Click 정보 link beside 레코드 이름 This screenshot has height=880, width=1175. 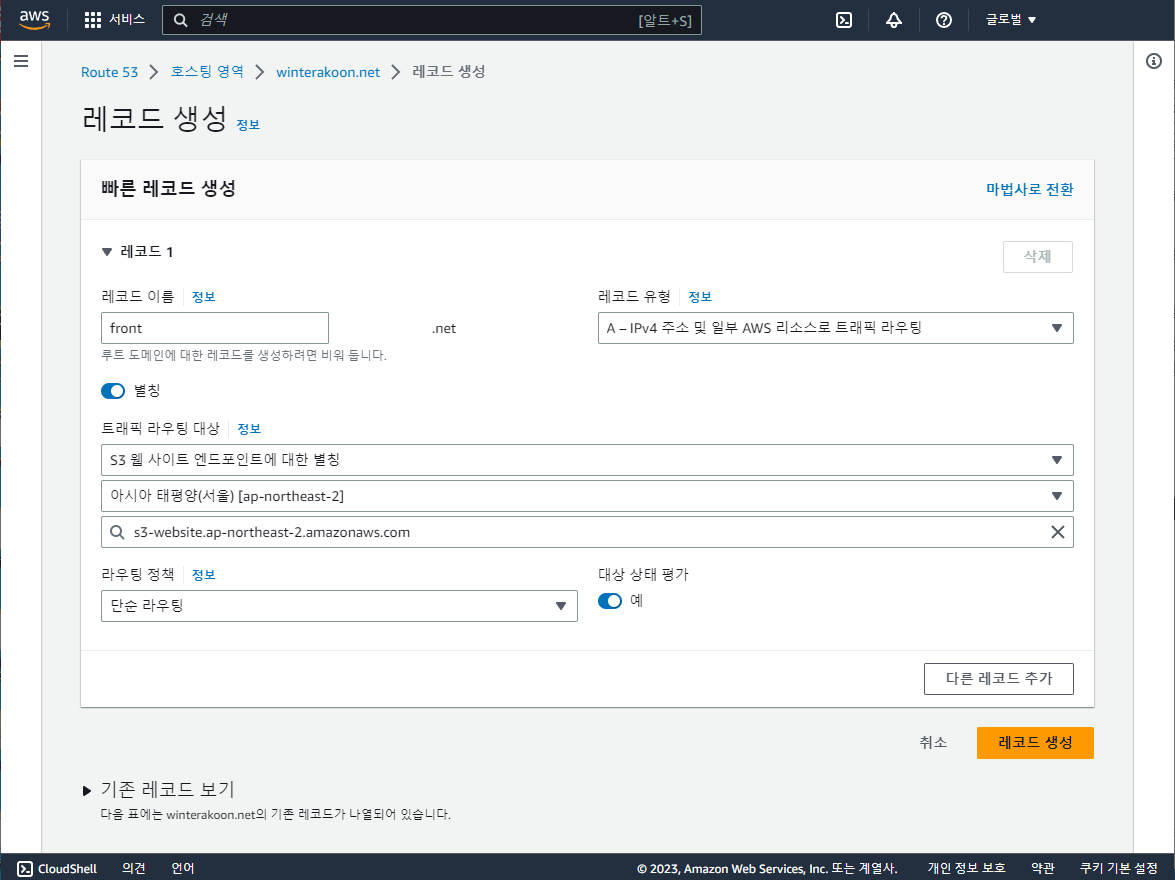[204, 297]
